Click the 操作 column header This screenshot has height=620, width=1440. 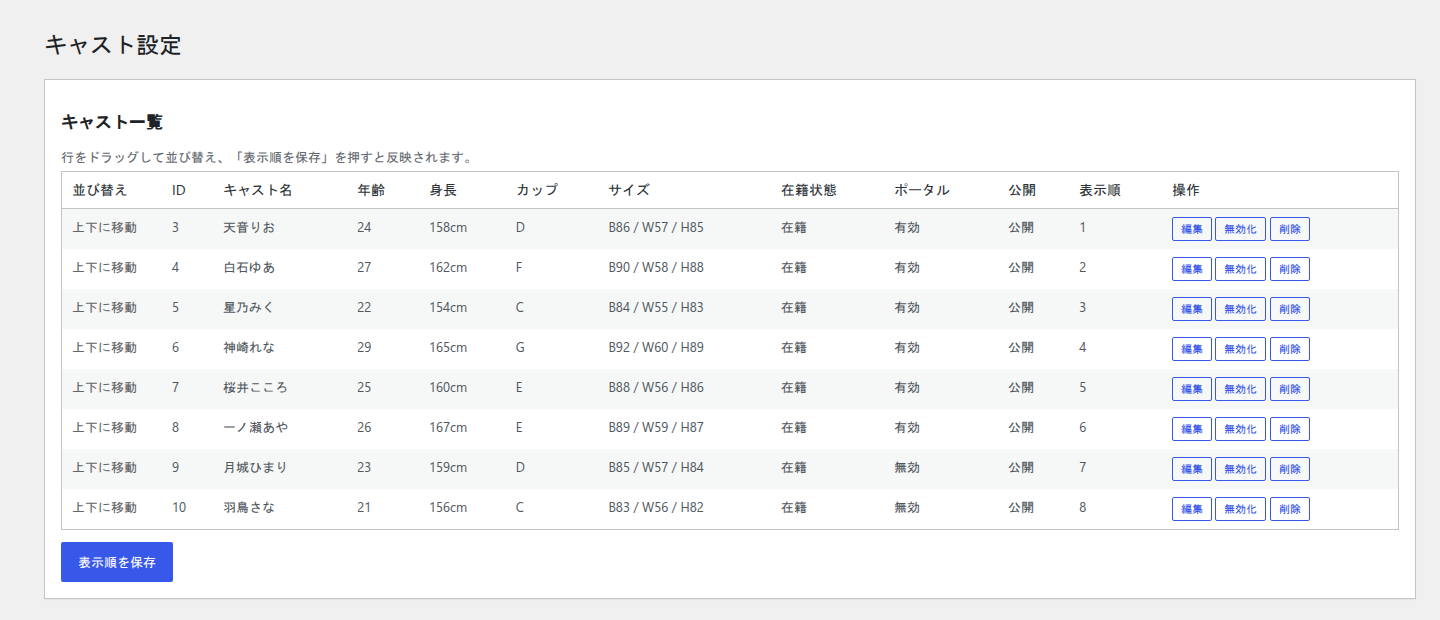1186,190
